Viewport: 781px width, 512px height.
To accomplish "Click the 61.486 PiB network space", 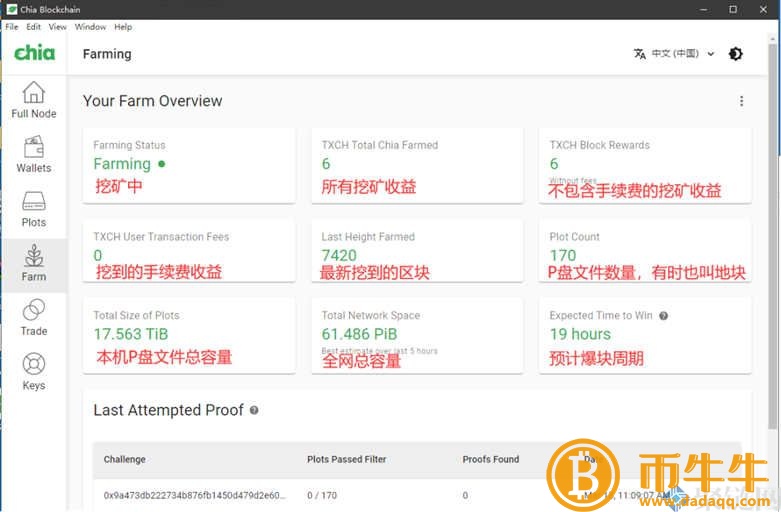I will click(x=359, y=334).
